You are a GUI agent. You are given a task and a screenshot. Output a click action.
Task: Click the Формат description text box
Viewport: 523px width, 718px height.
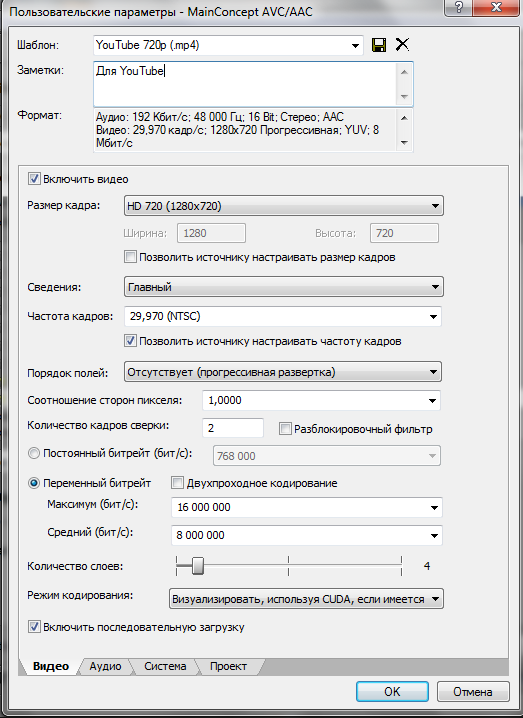[x=245, y=130]
